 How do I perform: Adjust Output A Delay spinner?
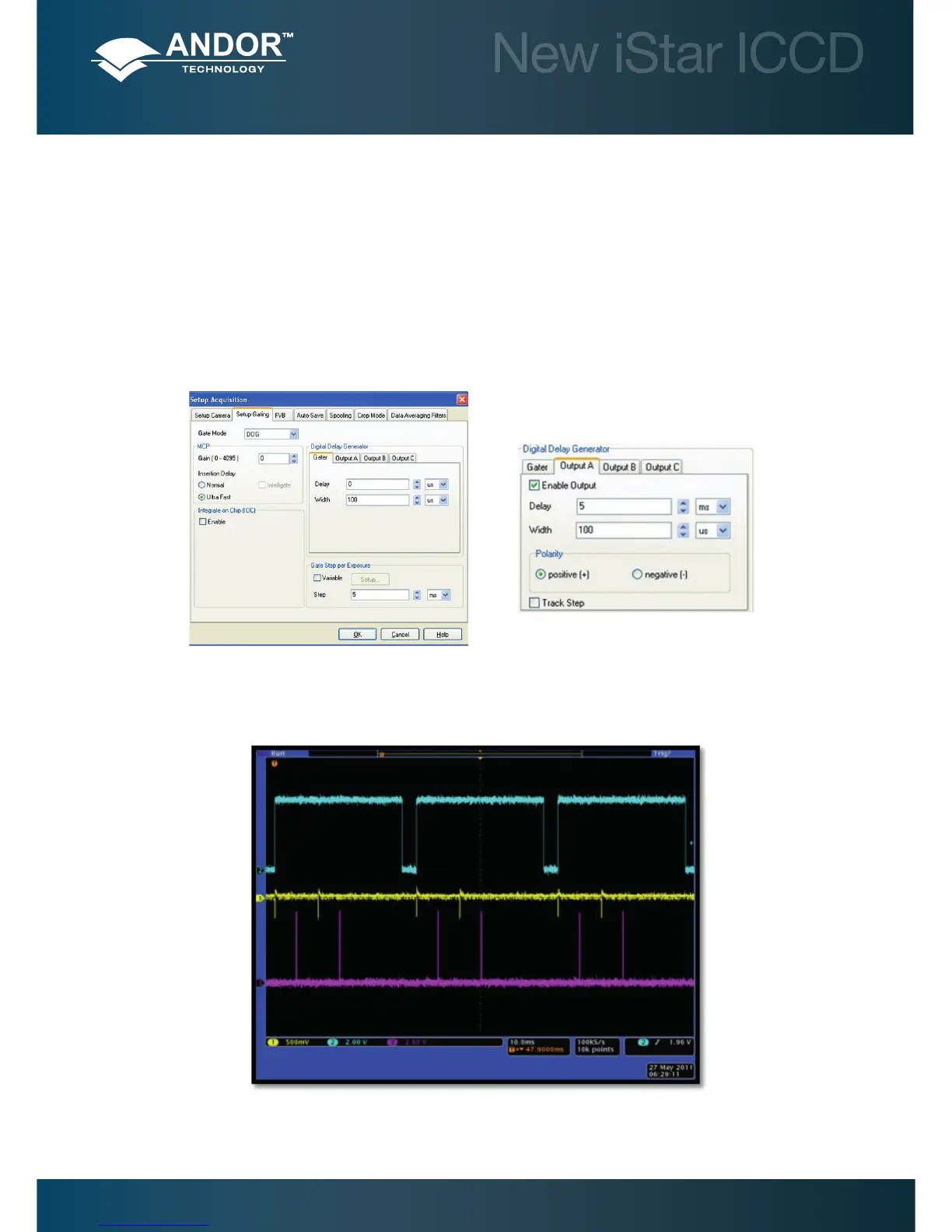click(x=684, y=507)
